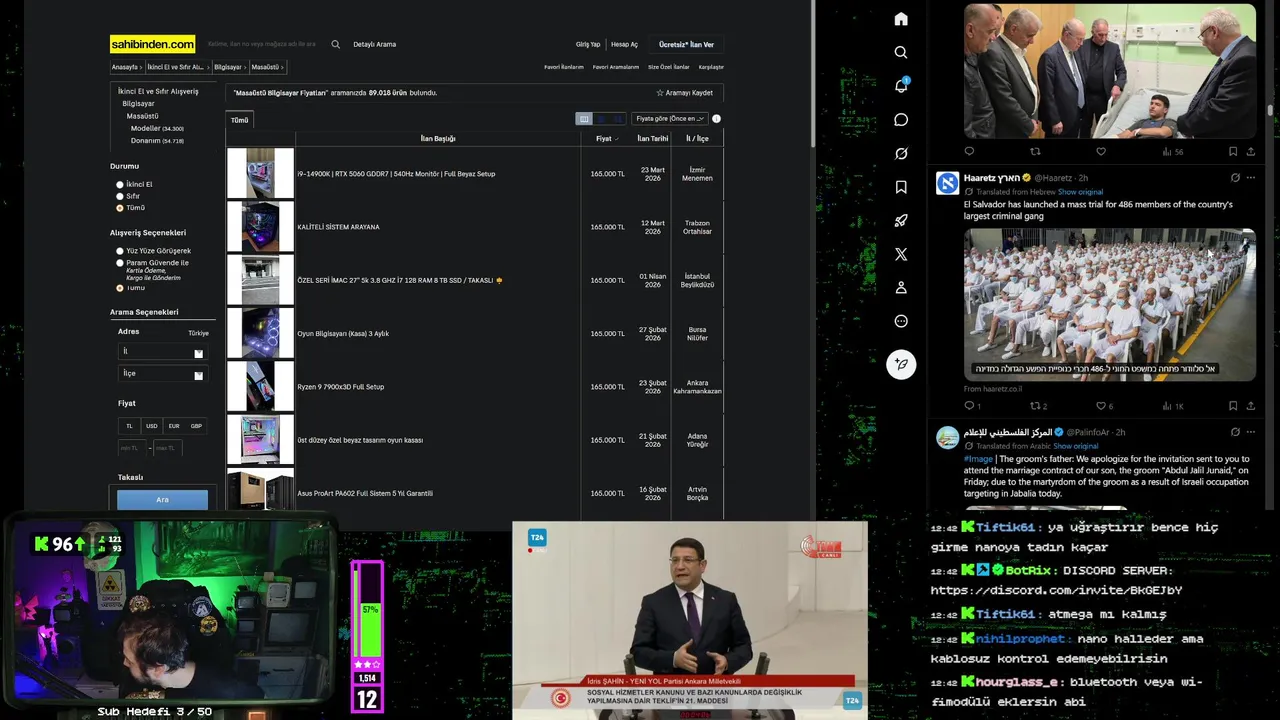This screenshot has width=1280, height=720.
Task: Select Tümü radio under Durumu
Action: coord(120,208)
